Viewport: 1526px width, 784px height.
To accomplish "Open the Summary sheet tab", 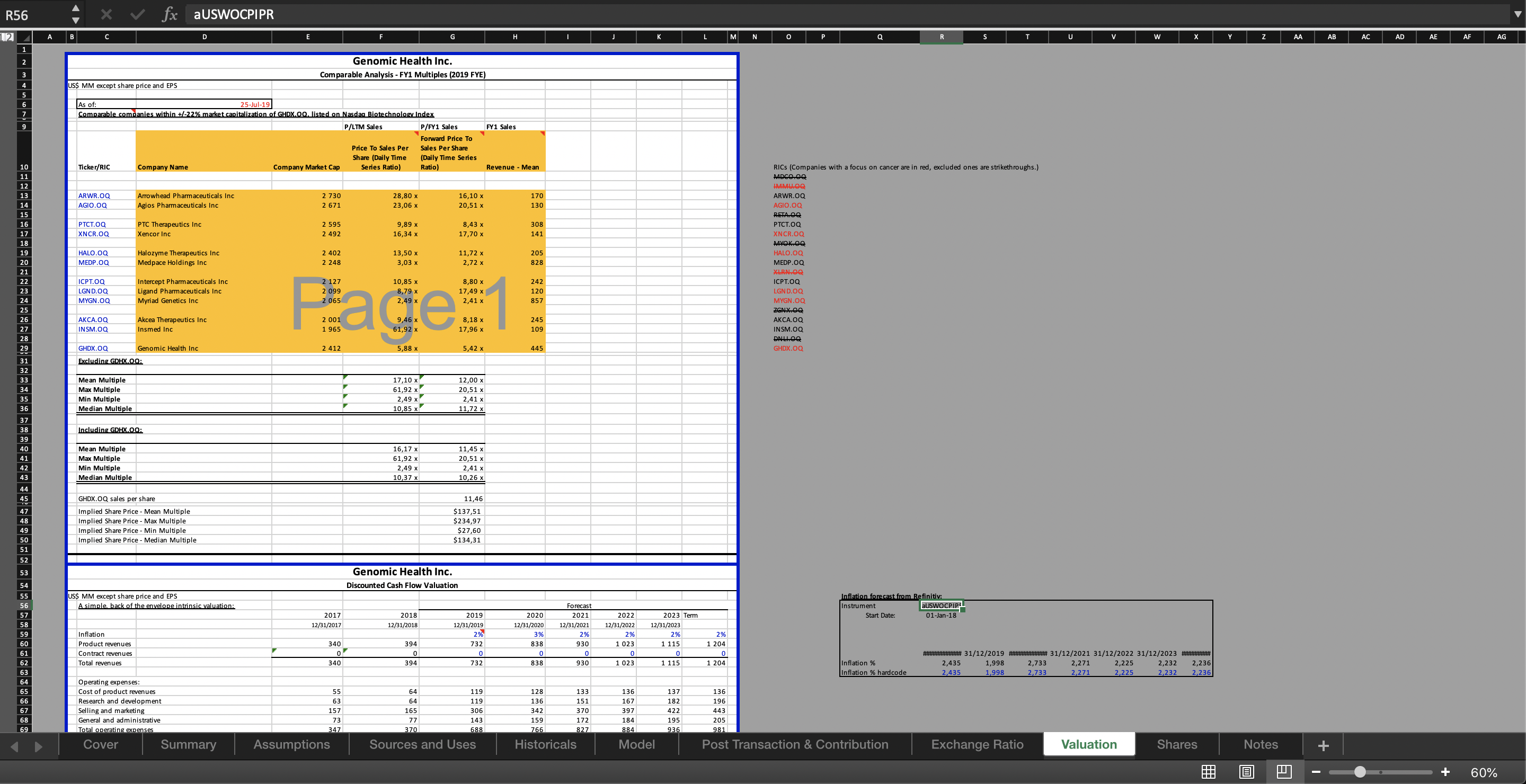I will tap(189, 744).
